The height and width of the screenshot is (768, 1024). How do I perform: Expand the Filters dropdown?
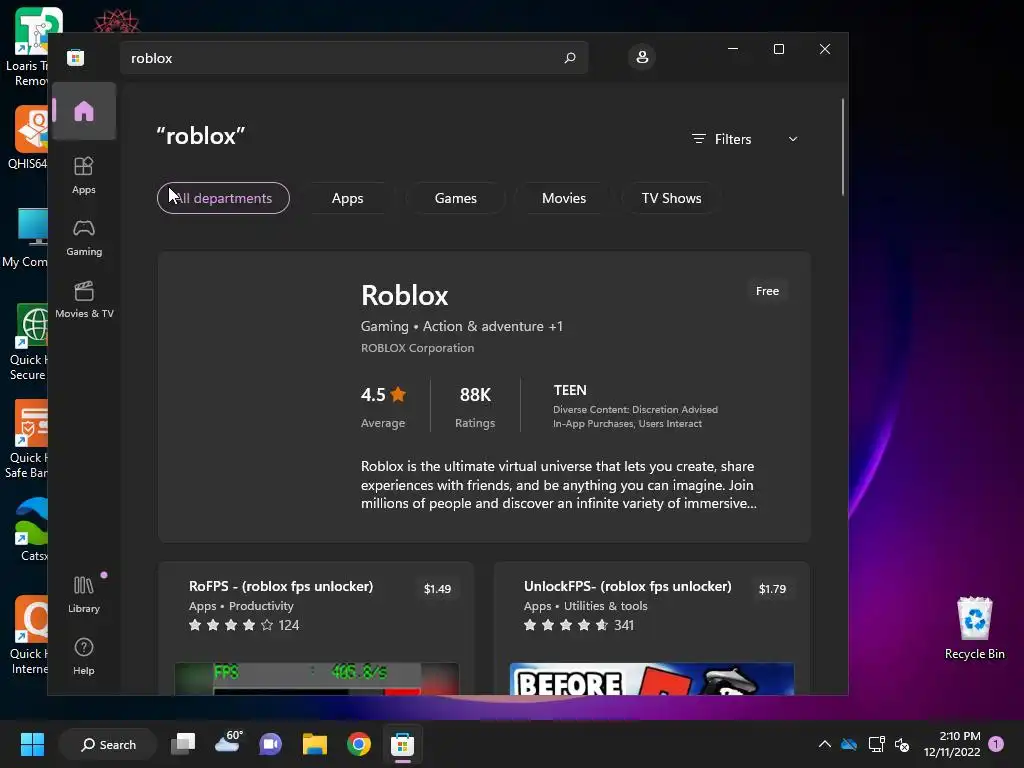tap(745, 139)
